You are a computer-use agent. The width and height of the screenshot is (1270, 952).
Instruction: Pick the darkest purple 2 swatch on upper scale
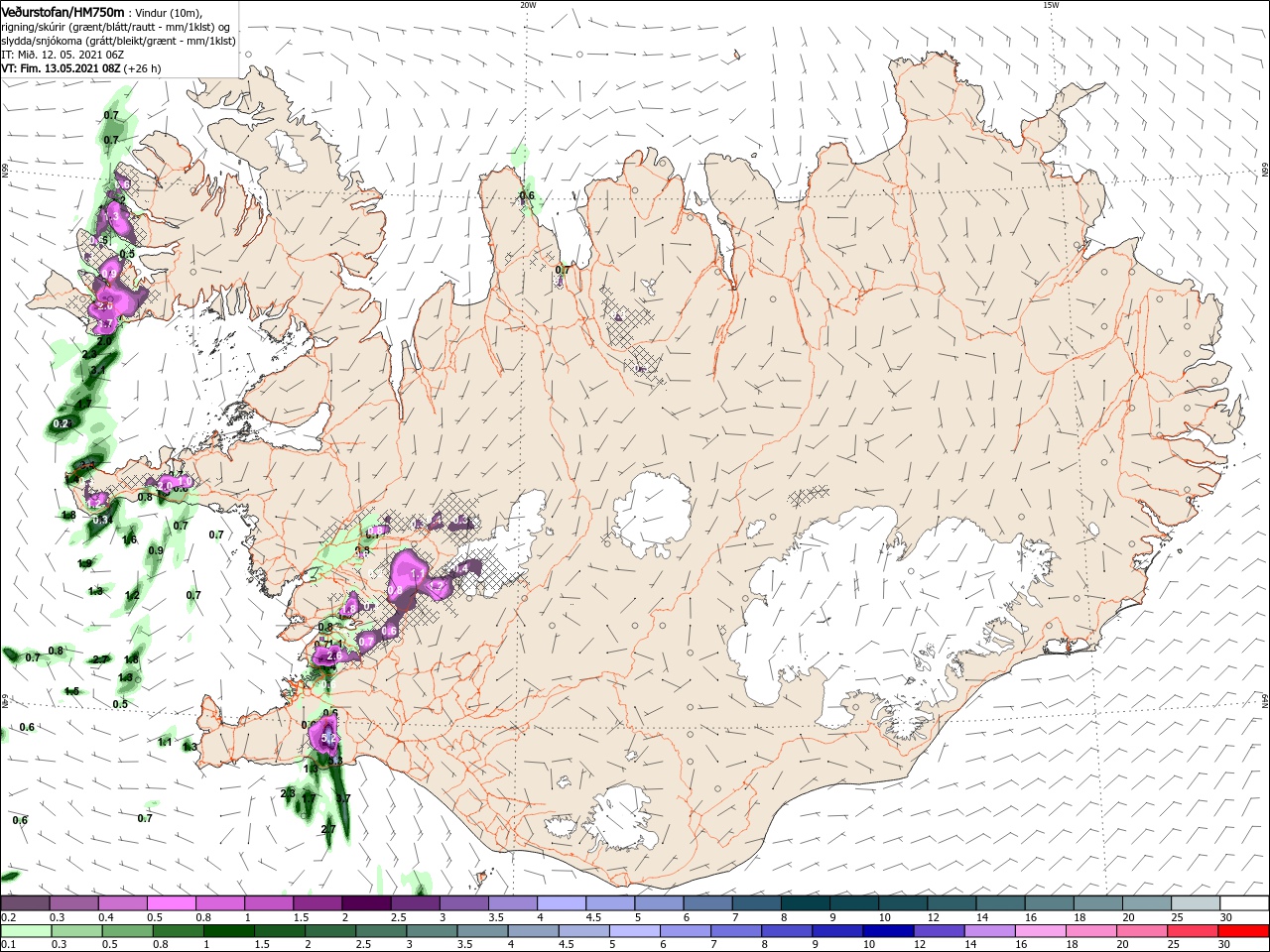pos(366,903)
